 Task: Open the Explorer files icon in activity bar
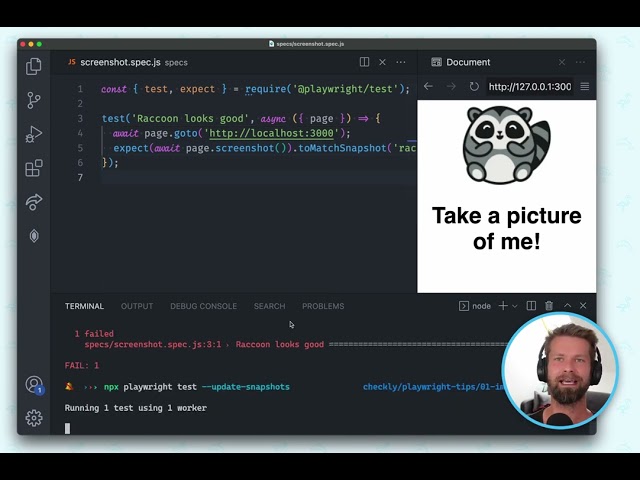(x=34, y=66)
